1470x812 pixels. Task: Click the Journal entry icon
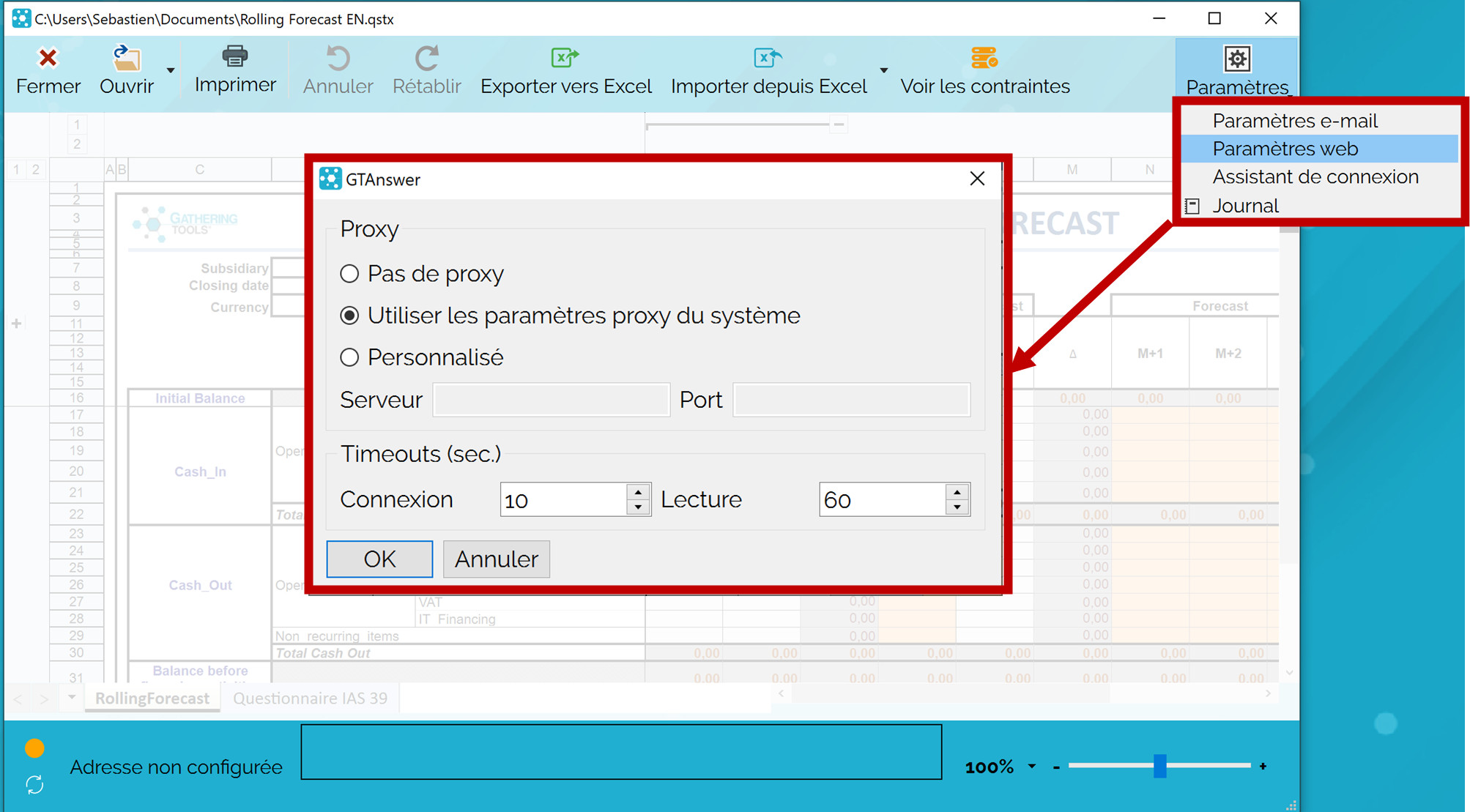point(1192,206)
